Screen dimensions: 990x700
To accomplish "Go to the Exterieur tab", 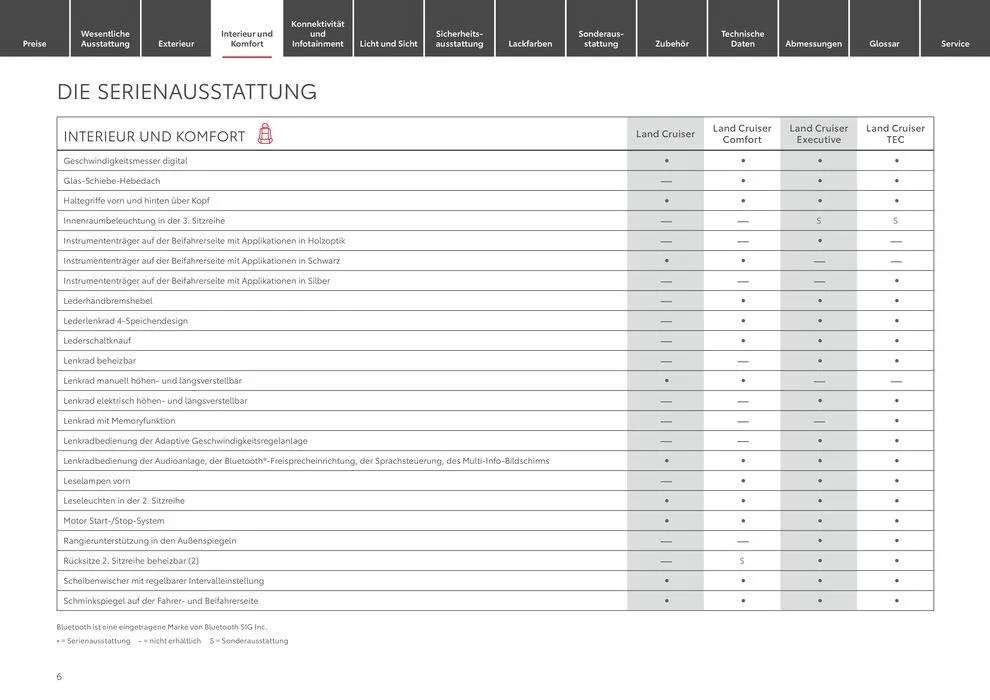I will tap(176, 43).
